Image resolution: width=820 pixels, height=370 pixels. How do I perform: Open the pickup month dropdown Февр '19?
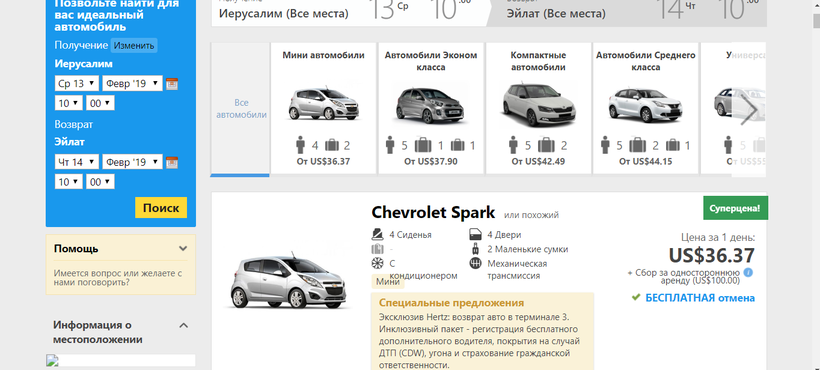pyautogui.click(x=132, y=84)
